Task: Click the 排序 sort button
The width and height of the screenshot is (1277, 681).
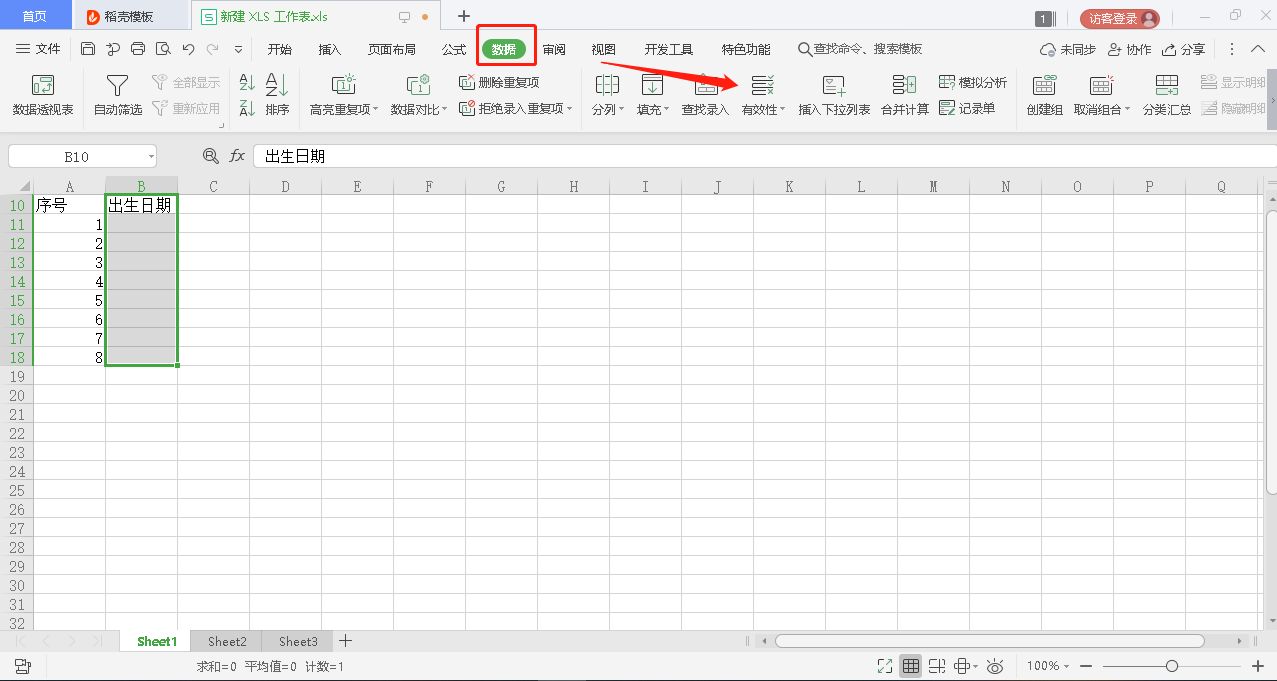Action: (x=277, y=96)
